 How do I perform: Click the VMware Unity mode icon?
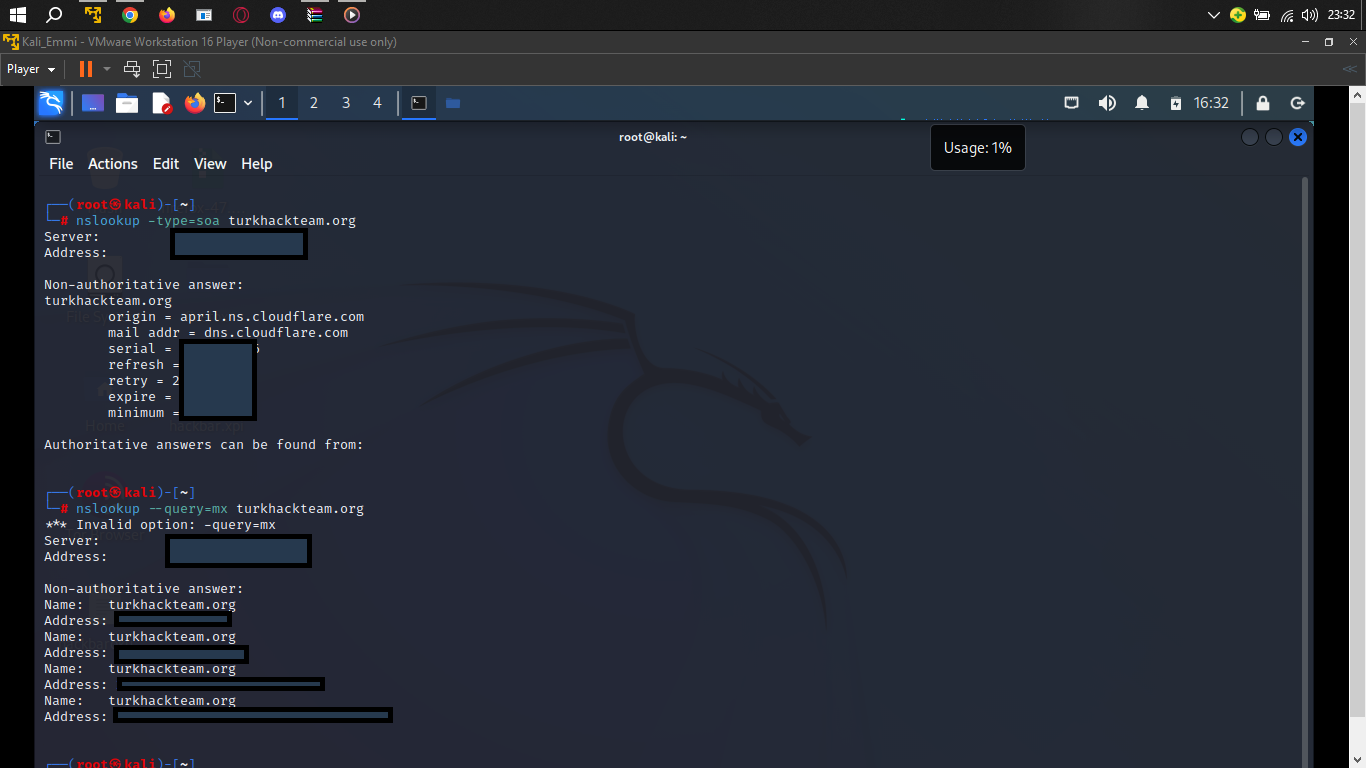192,69
